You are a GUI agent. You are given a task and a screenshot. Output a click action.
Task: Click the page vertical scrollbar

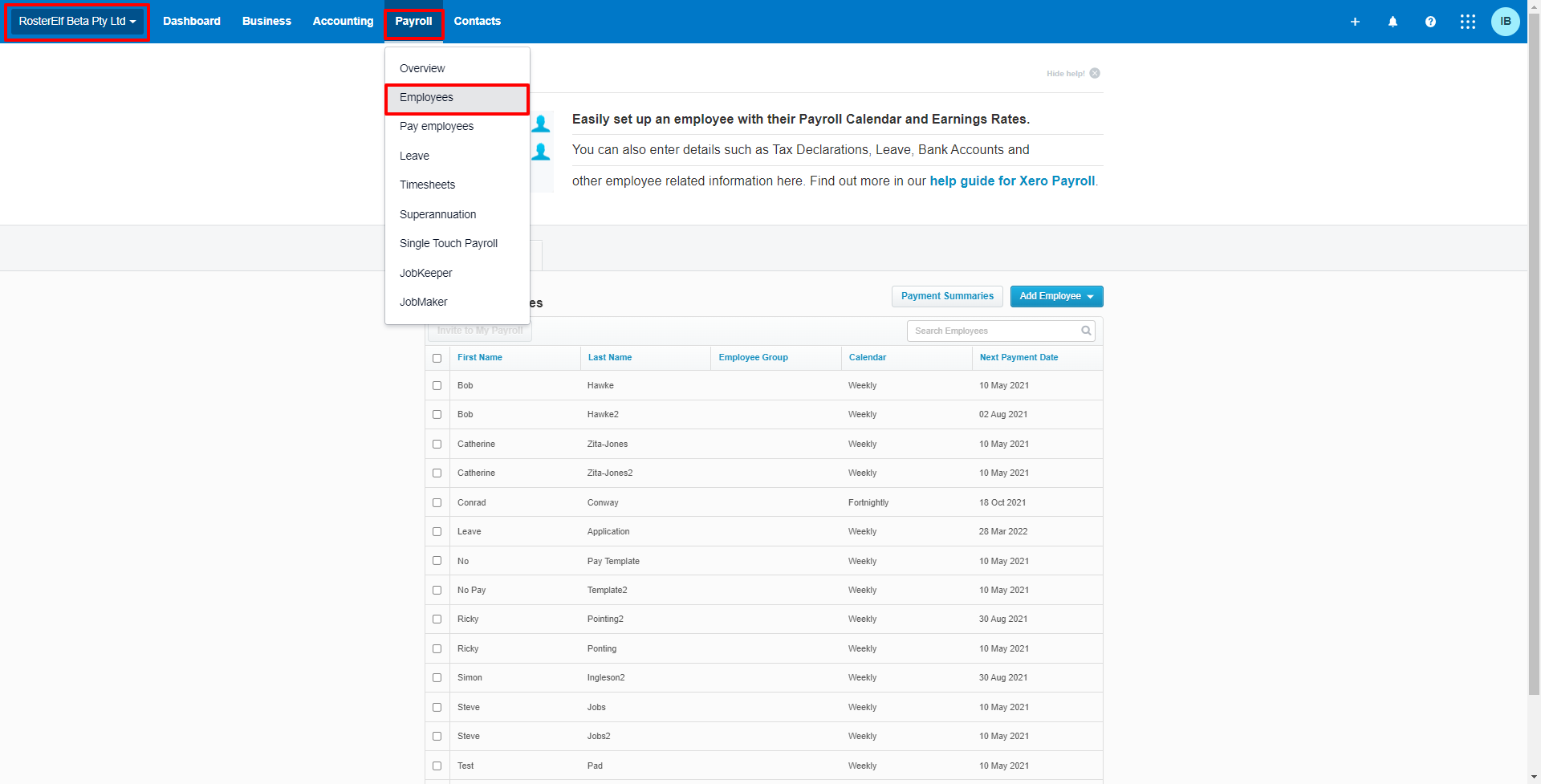point(1534,353)
